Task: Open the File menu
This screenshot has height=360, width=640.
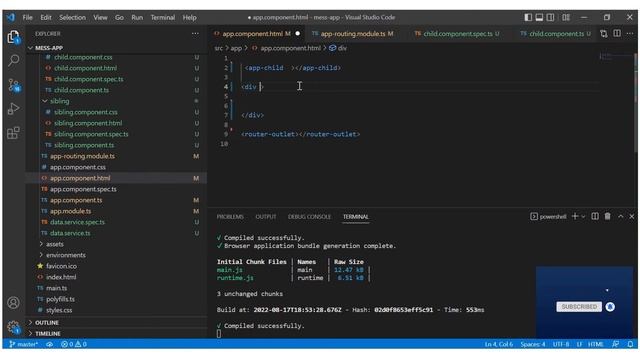Action: pos(28,18)
